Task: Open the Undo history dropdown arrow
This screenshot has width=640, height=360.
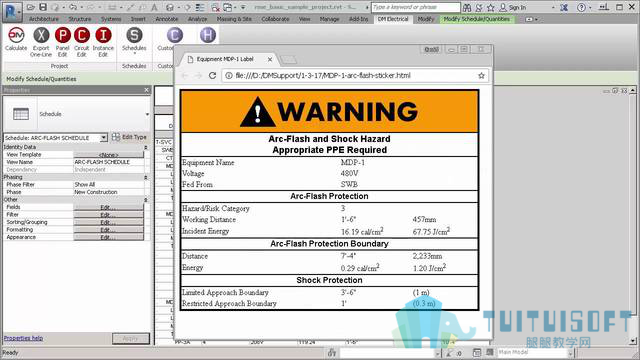Action: point(81,7)
